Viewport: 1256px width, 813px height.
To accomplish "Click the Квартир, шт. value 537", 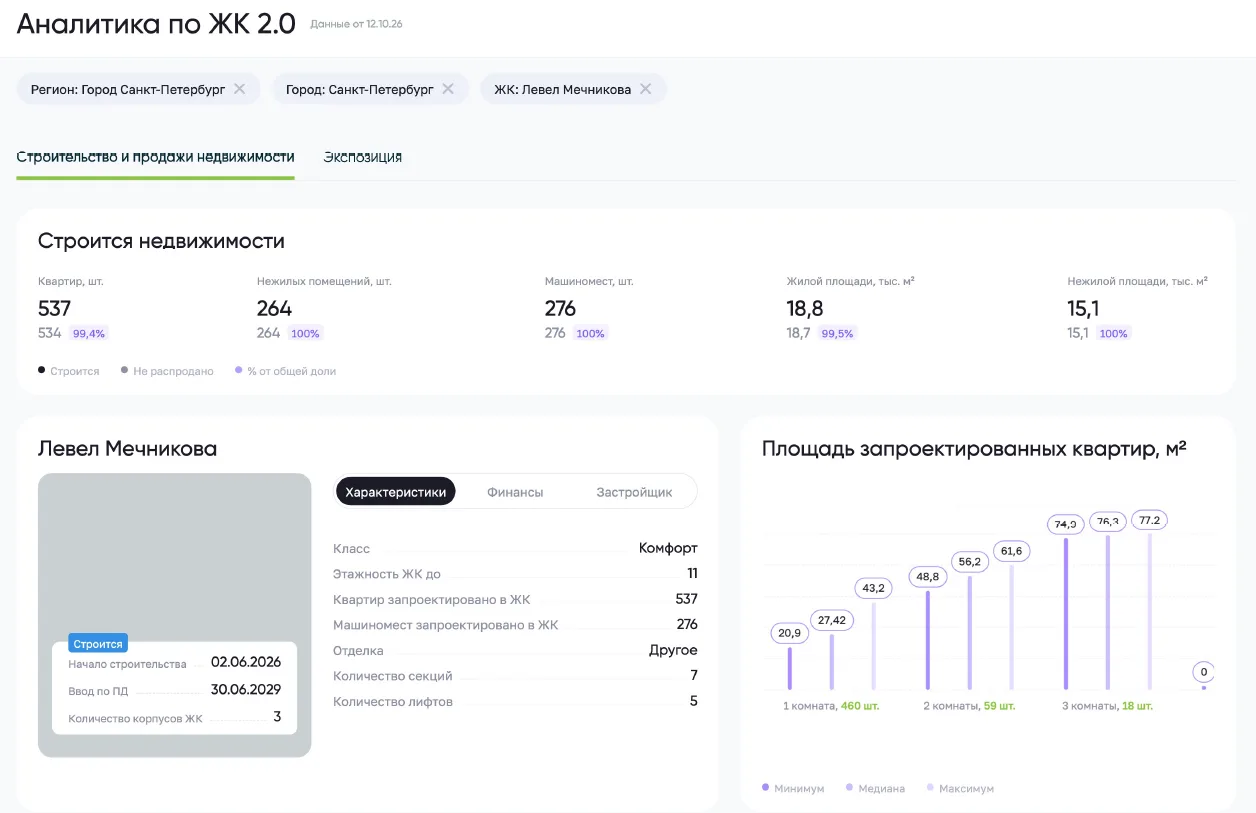I will pos(55,309).
